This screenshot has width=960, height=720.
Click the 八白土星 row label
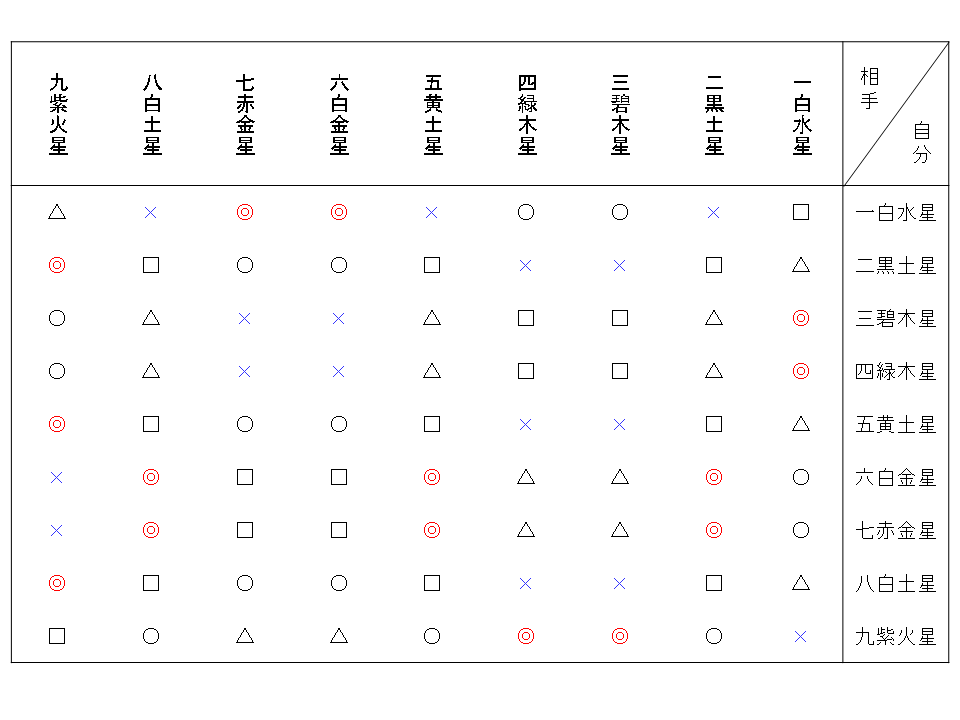(x=895, y=583)
